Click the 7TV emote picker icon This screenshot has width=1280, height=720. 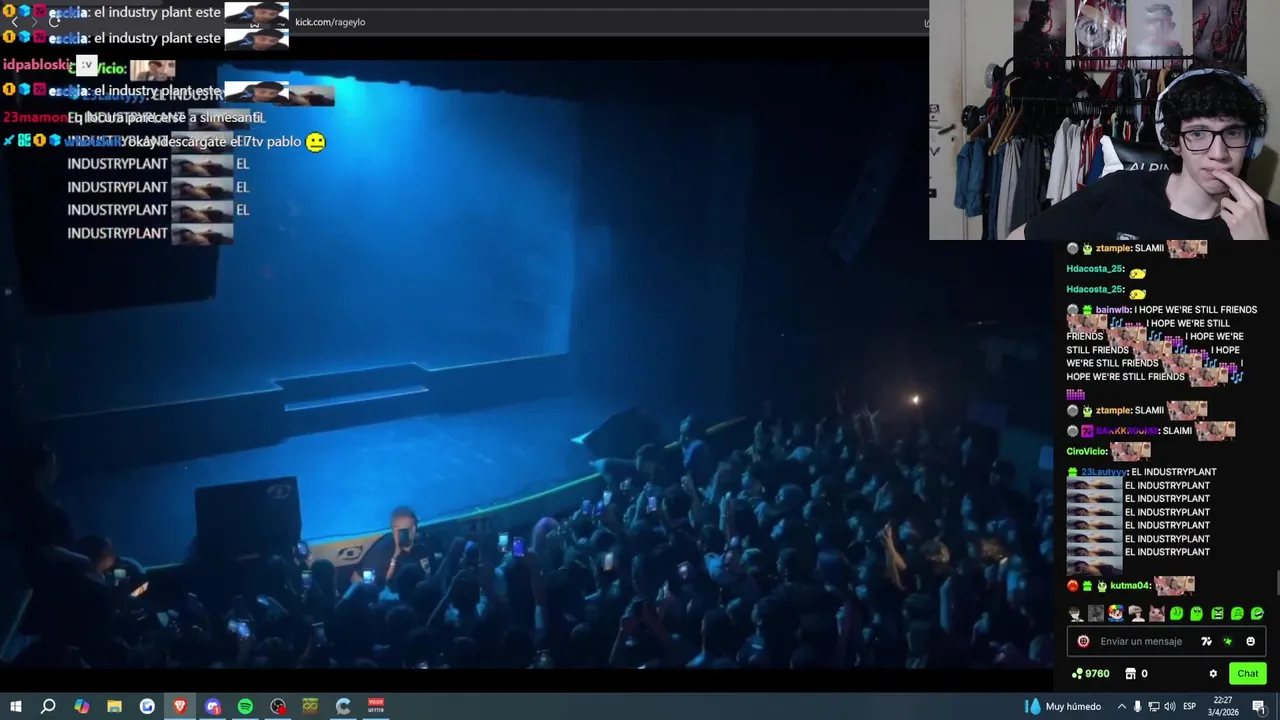coord(1206,642)
